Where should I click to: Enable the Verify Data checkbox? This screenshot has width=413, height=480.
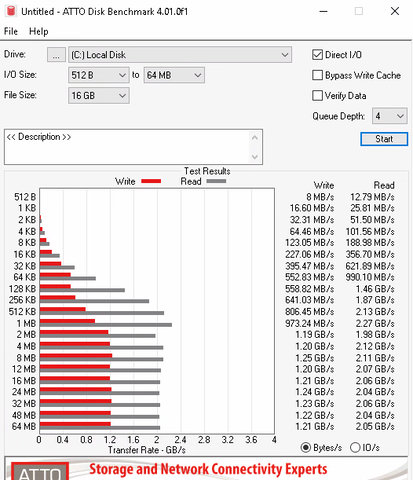click(x=317, y=95)
